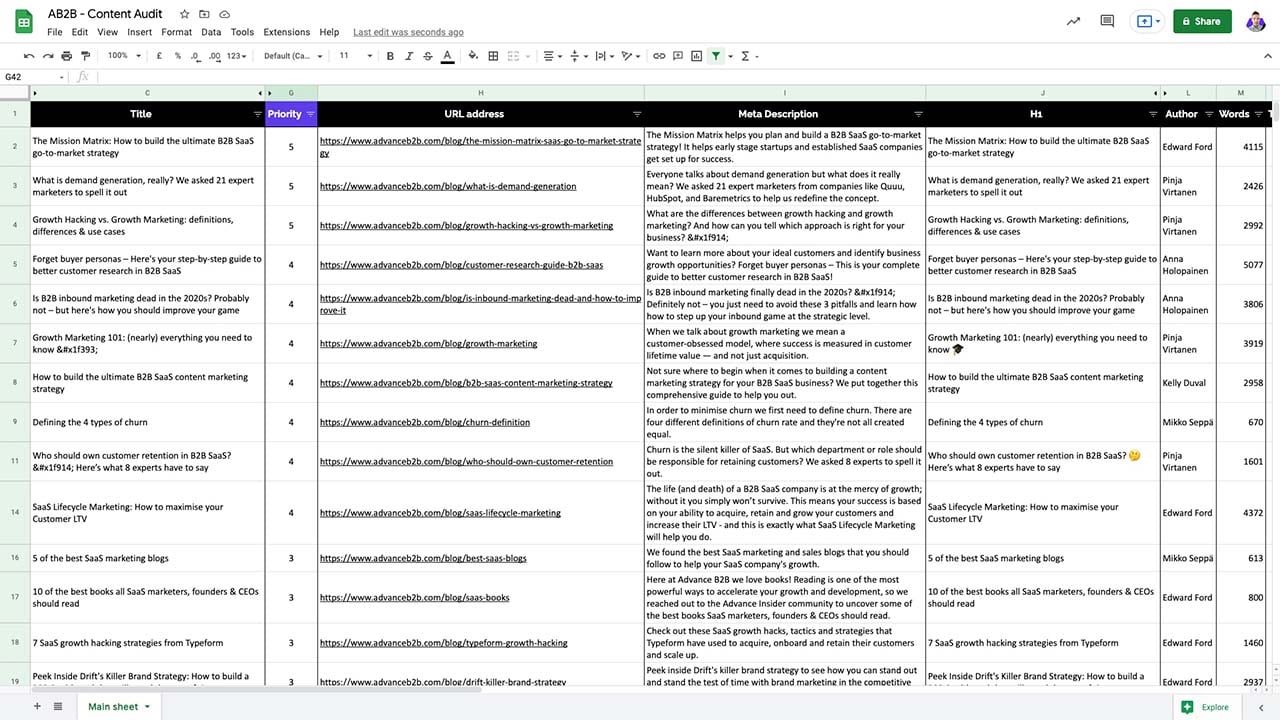Insert a chart

[x=696, y=56]
